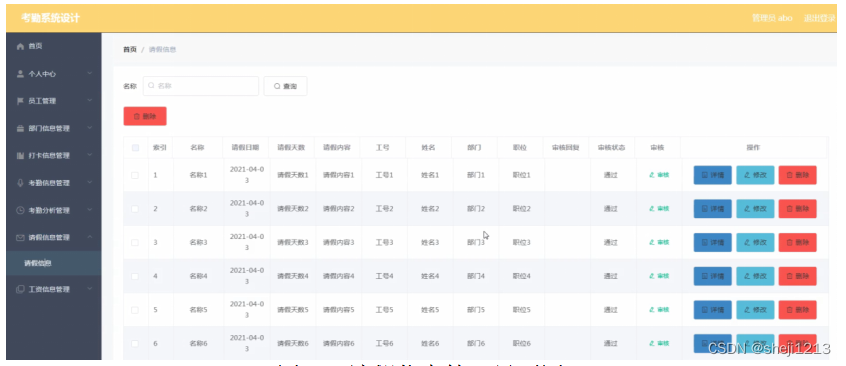
Task: Log out via 退出登录
Action: pos(819,18)
